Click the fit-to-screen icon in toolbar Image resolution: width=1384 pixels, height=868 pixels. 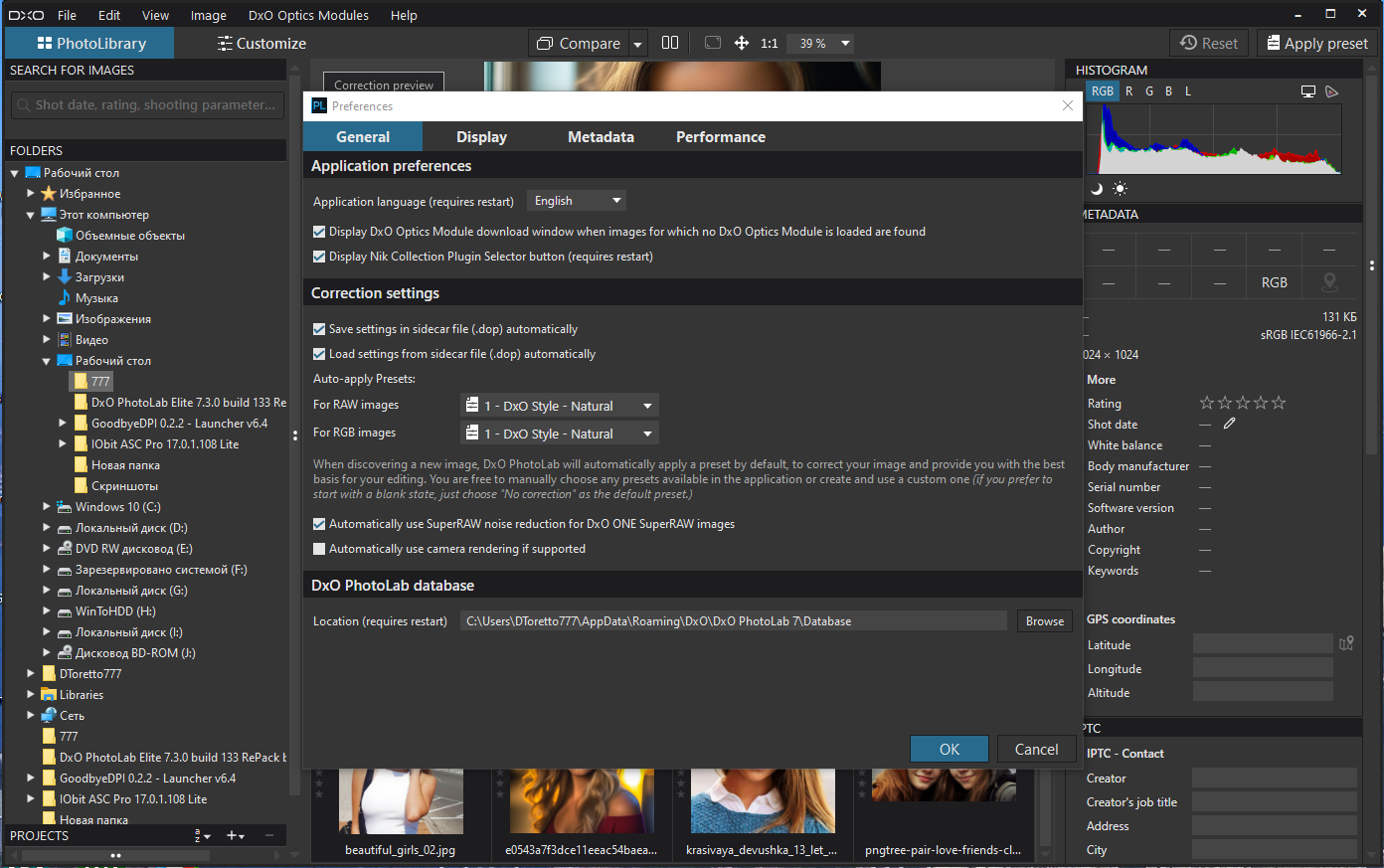[x=712, y=43]
